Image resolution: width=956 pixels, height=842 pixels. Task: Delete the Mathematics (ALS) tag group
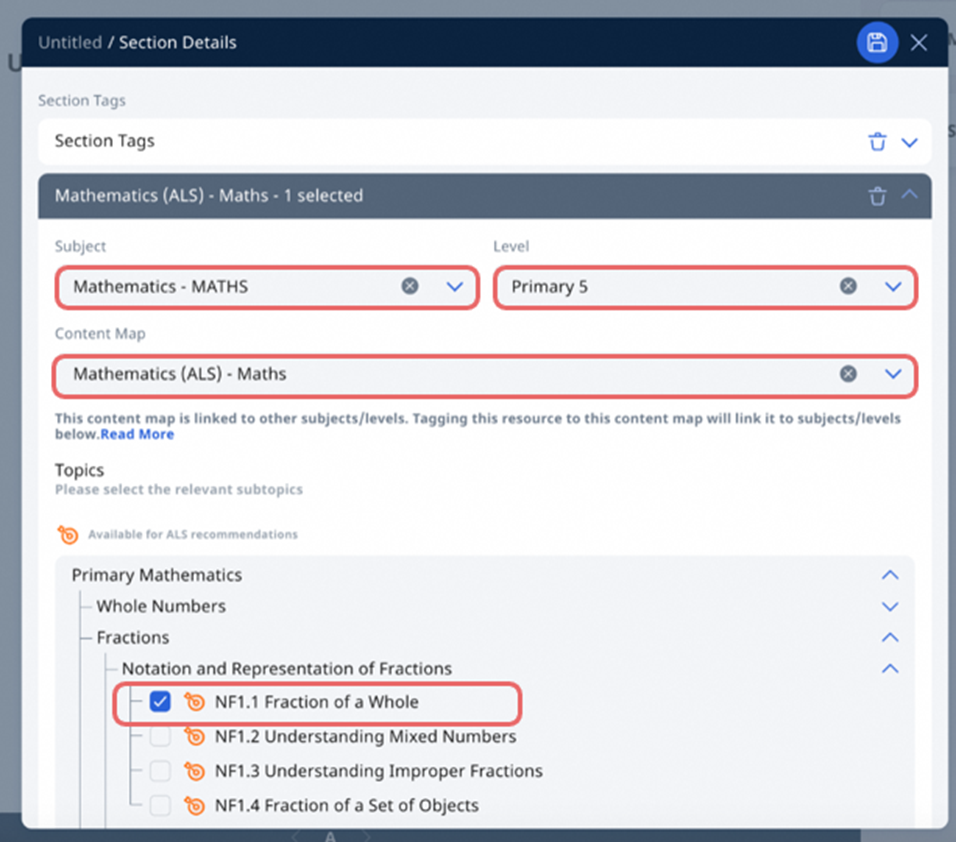point(877,196)
